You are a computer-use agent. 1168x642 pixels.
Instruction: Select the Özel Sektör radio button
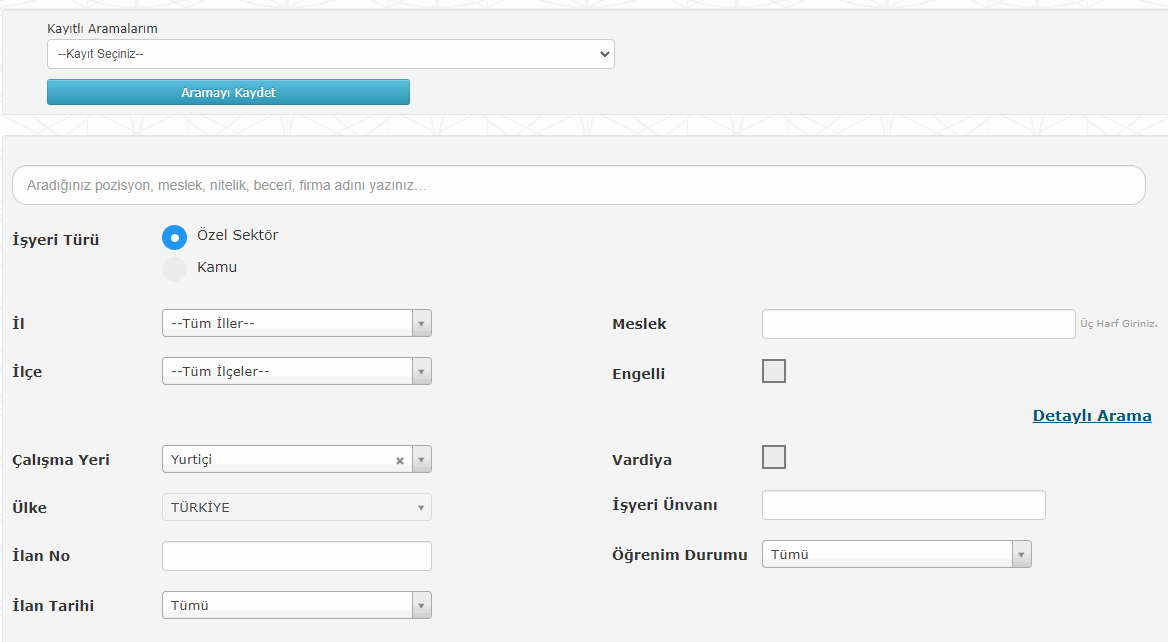click(x=174, y=237)
